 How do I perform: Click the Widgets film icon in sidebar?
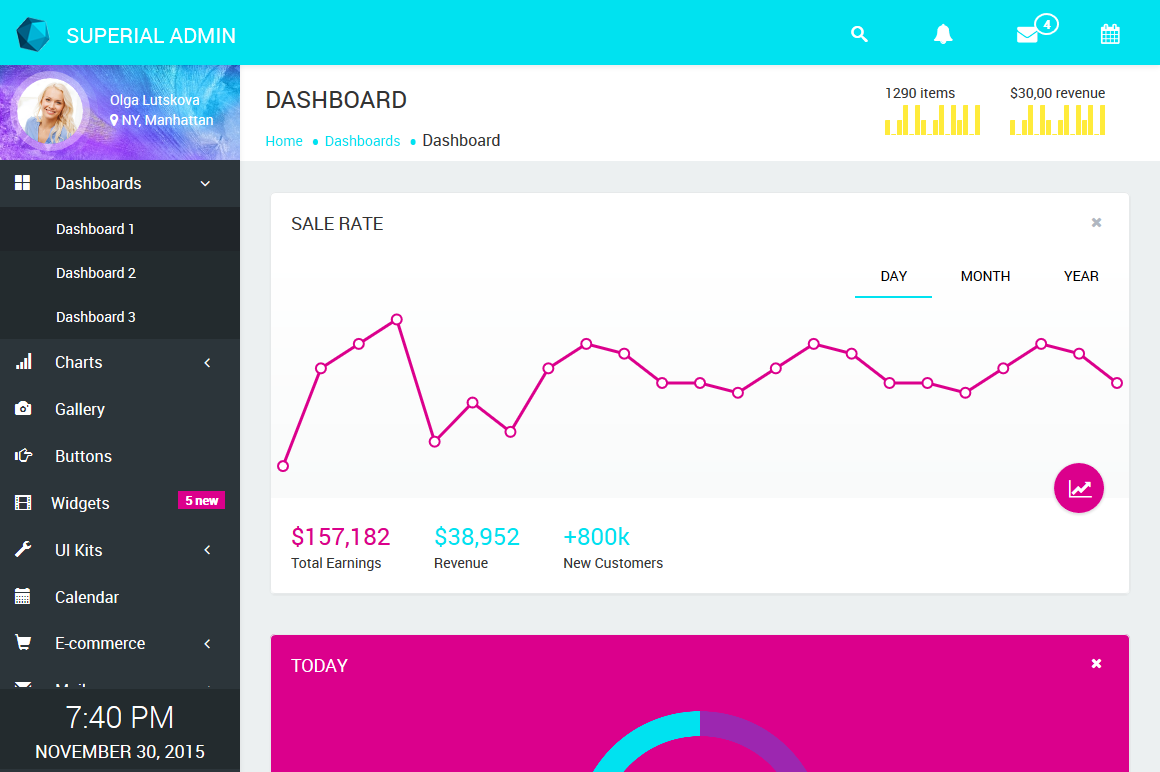pyautogui.click(x=23, y=503)
